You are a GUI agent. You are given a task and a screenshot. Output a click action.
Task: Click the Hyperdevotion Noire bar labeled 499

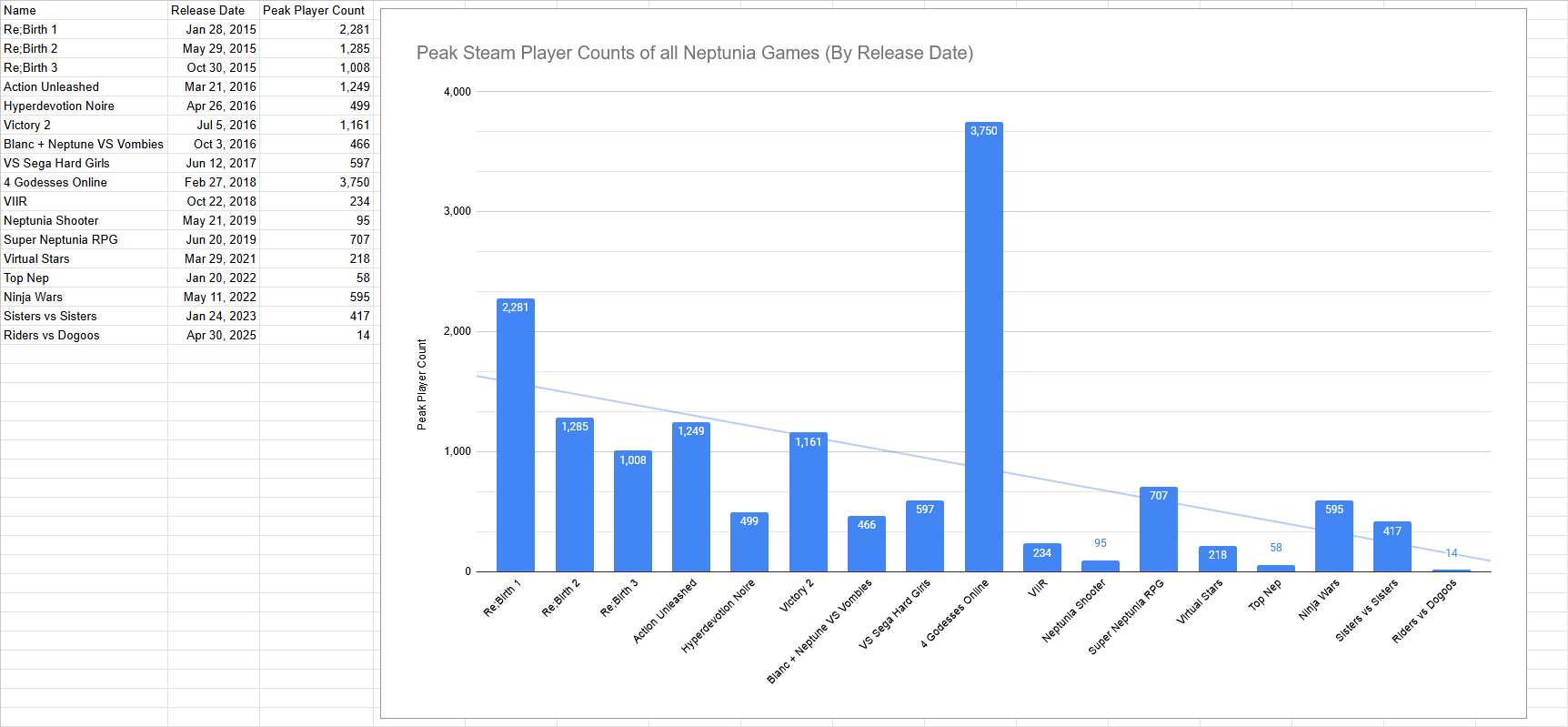point(749,541)
